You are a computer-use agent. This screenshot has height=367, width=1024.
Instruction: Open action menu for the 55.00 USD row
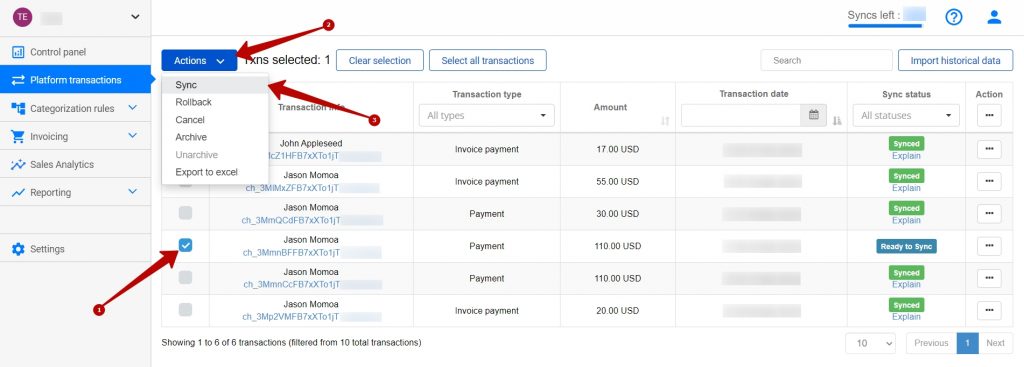click(989, 182)
